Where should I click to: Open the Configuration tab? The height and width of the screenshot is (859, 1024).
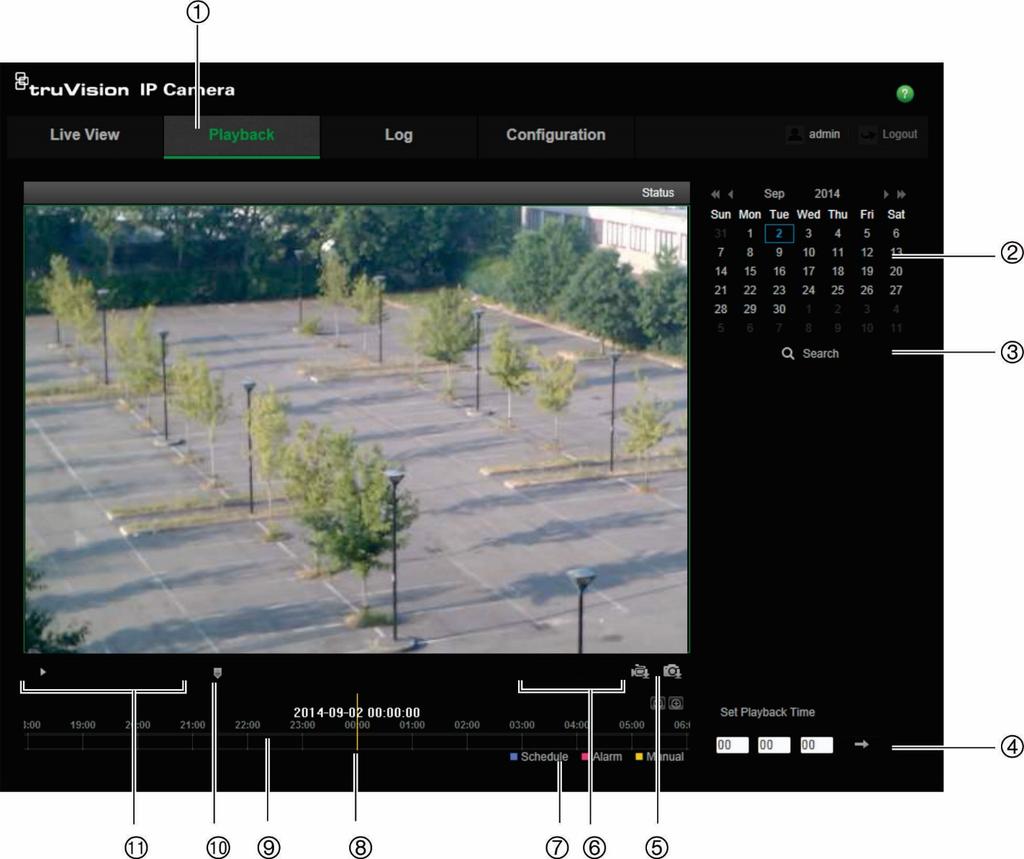click(x=556, y=135)
